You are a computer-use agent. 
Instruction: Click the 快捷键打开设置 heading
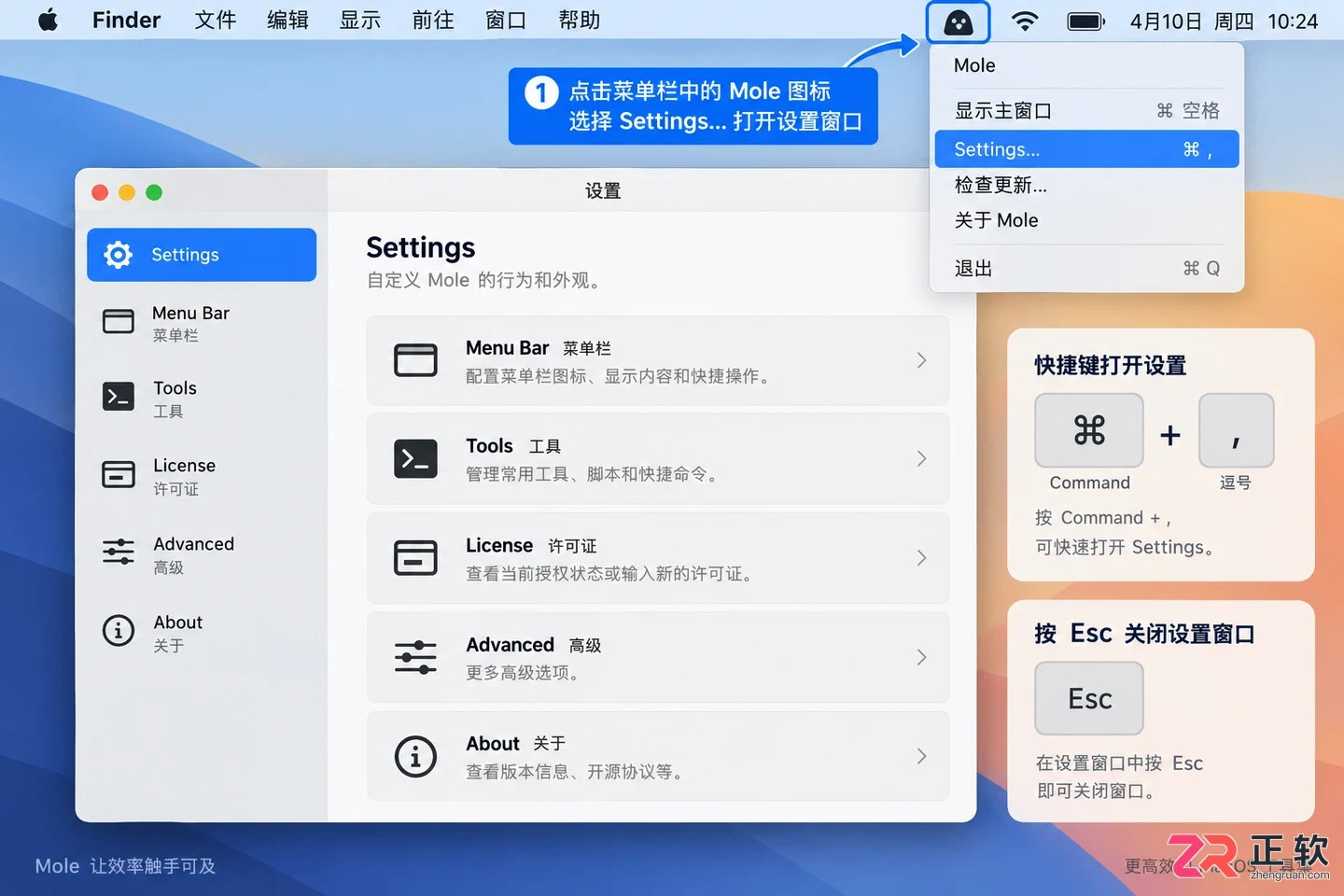1111,366
